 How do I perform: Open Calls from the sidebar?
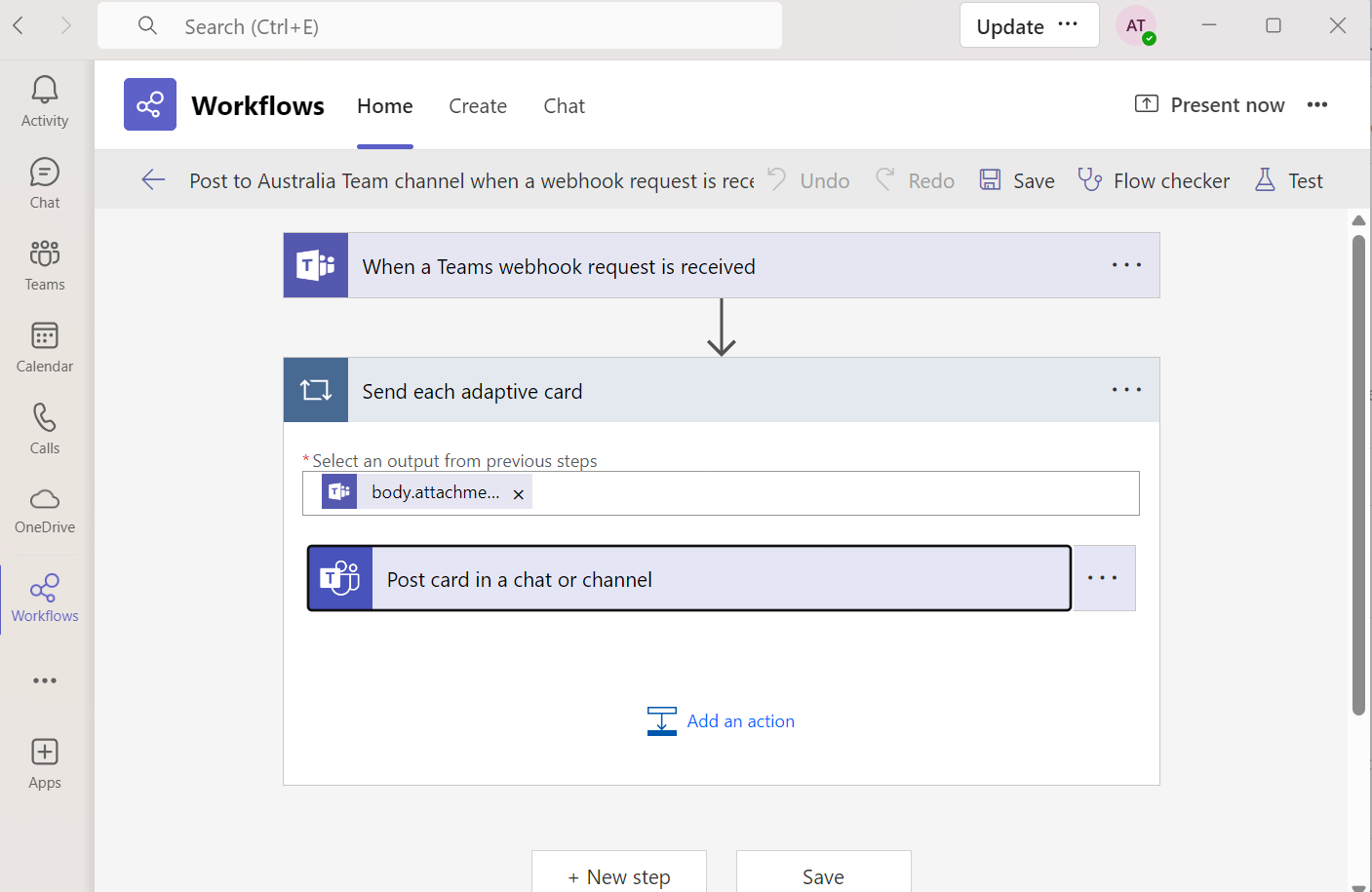[45, 429]
